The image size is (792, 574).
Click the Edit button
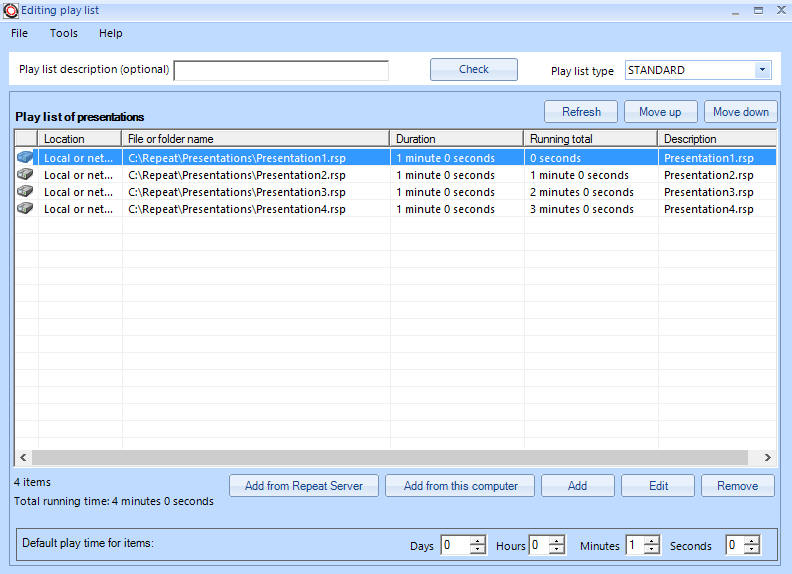[658, 486]
